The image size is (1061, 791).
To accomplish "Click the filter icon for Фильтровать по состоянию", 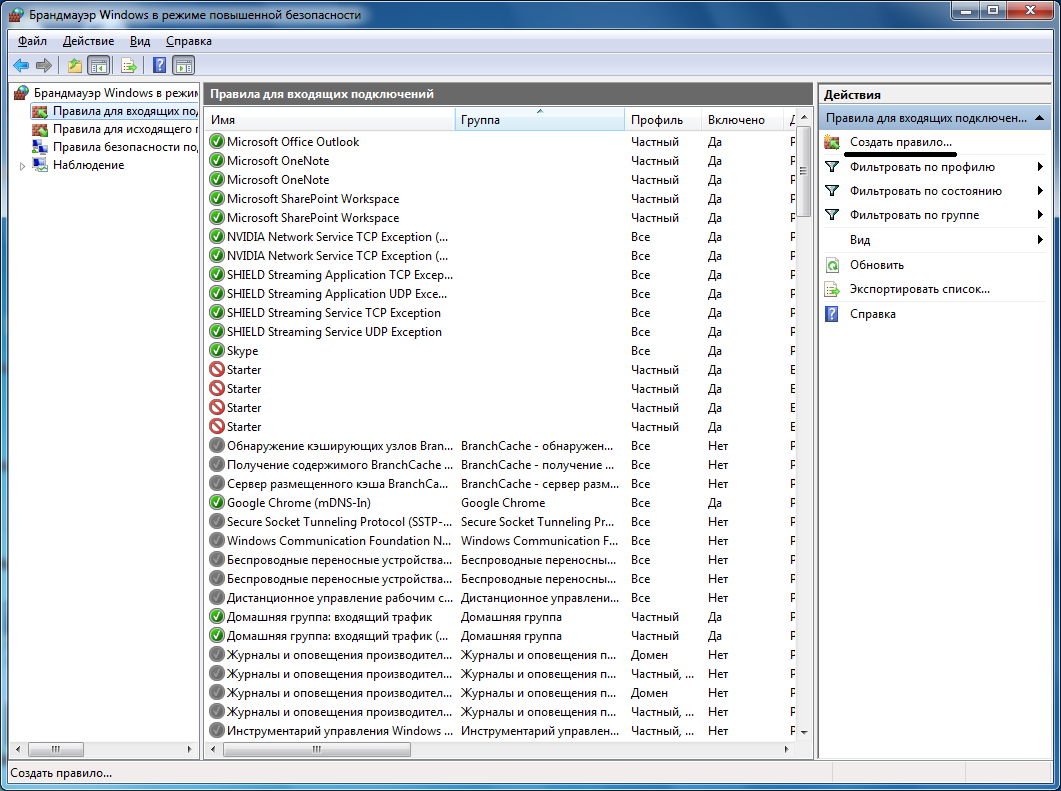I will click(832, 191).
